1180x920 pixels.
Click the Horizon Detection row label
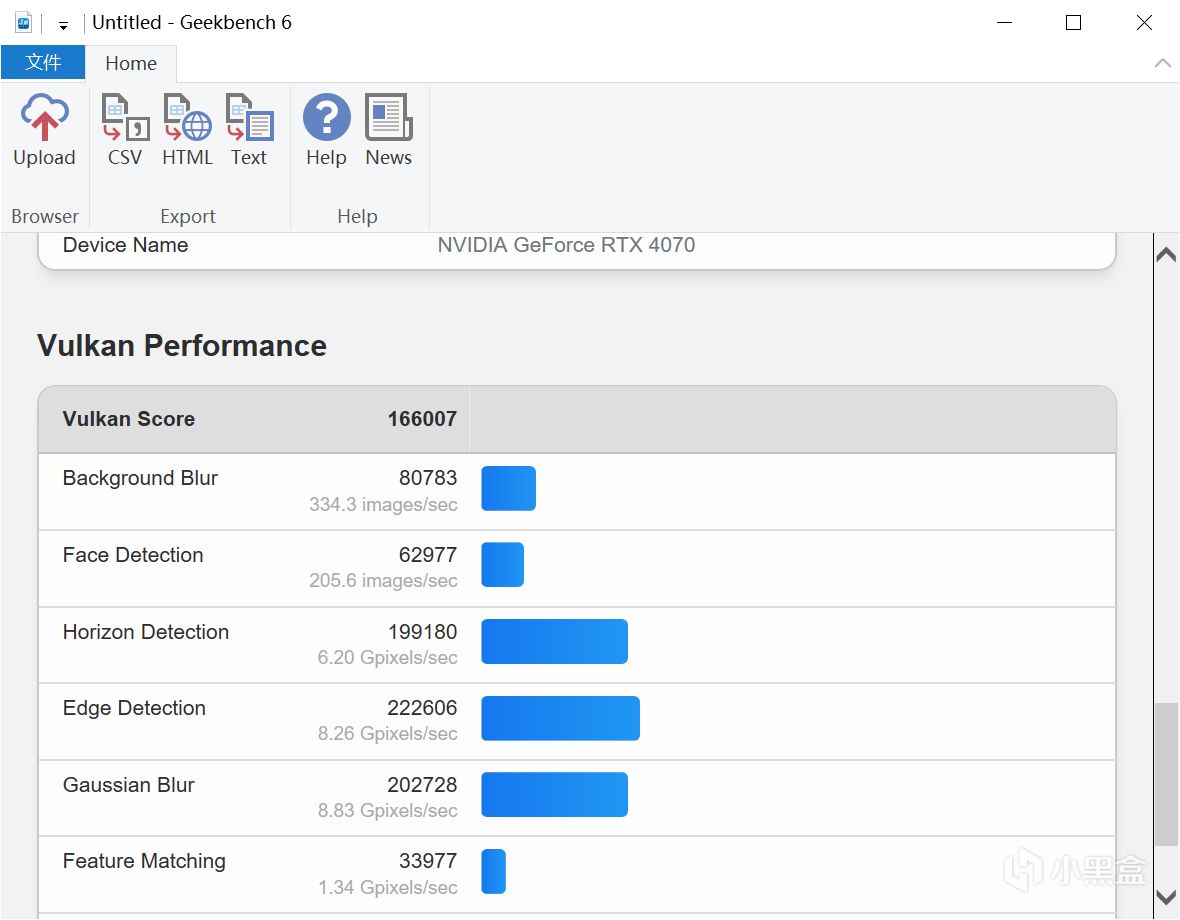pyautogui.click(x=146, y=631)
